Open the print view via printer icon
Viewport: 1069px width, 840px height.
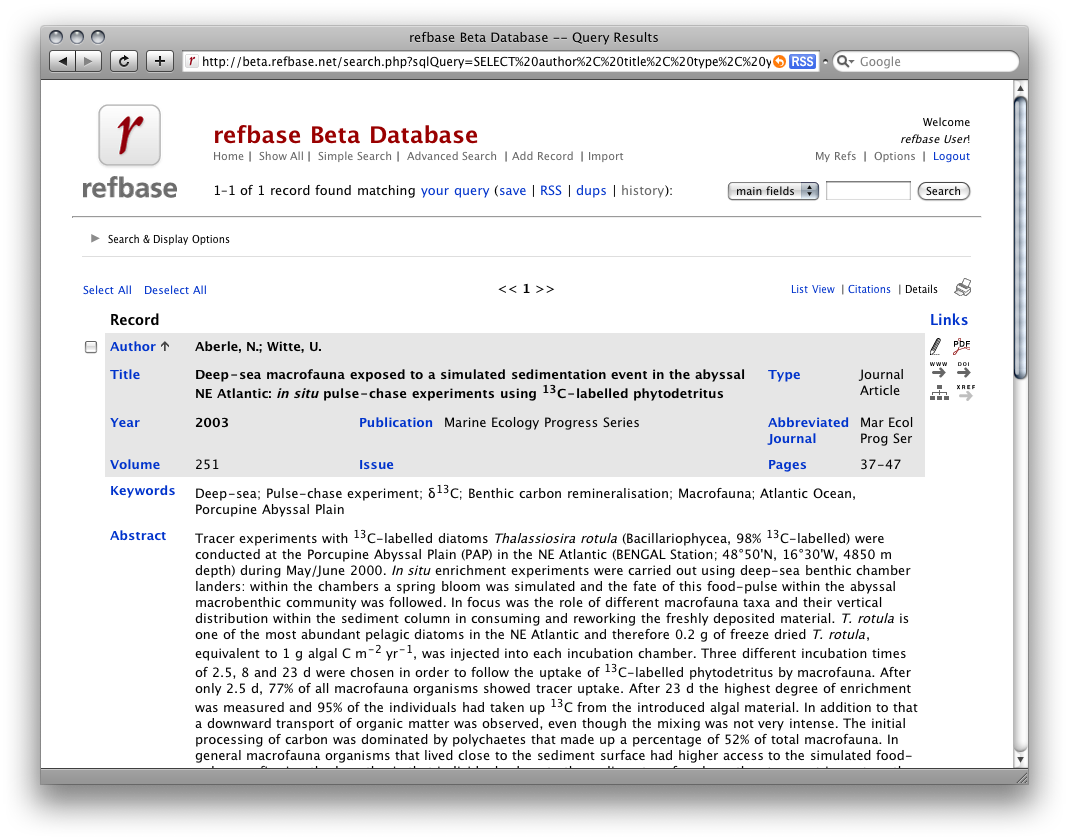click(963, 288)
